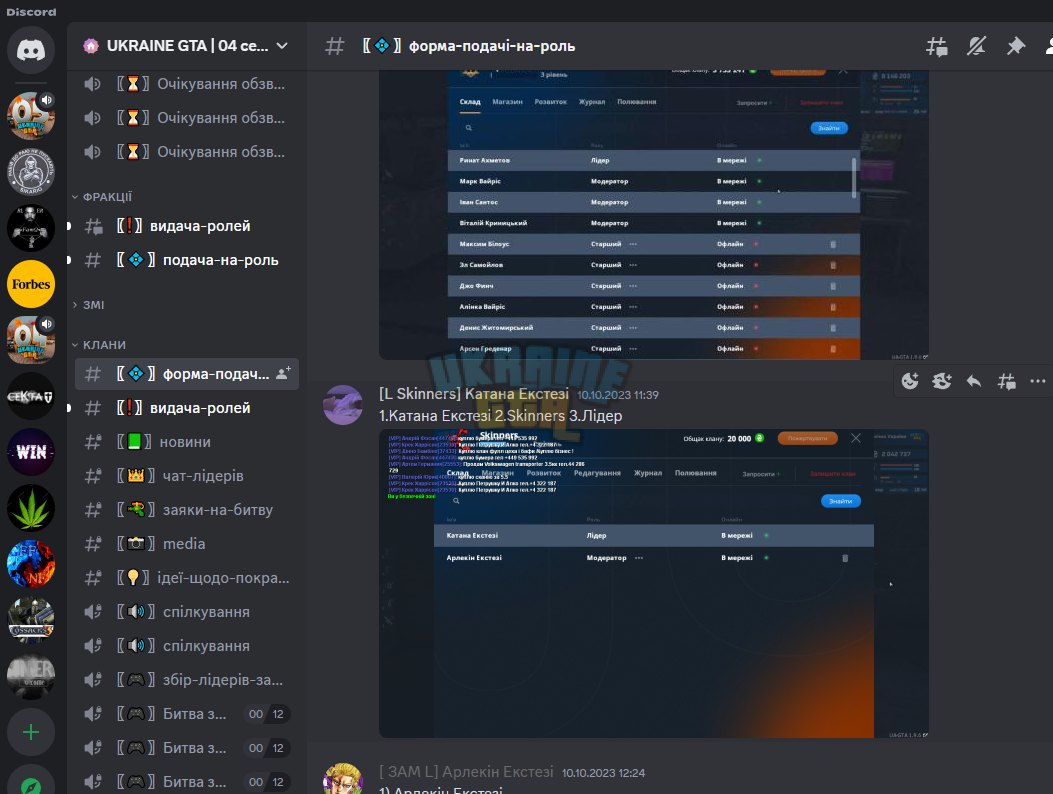The image size is (1053, 794).
Task: Join the first спілкування voice channel
Action: coord(187,612)
